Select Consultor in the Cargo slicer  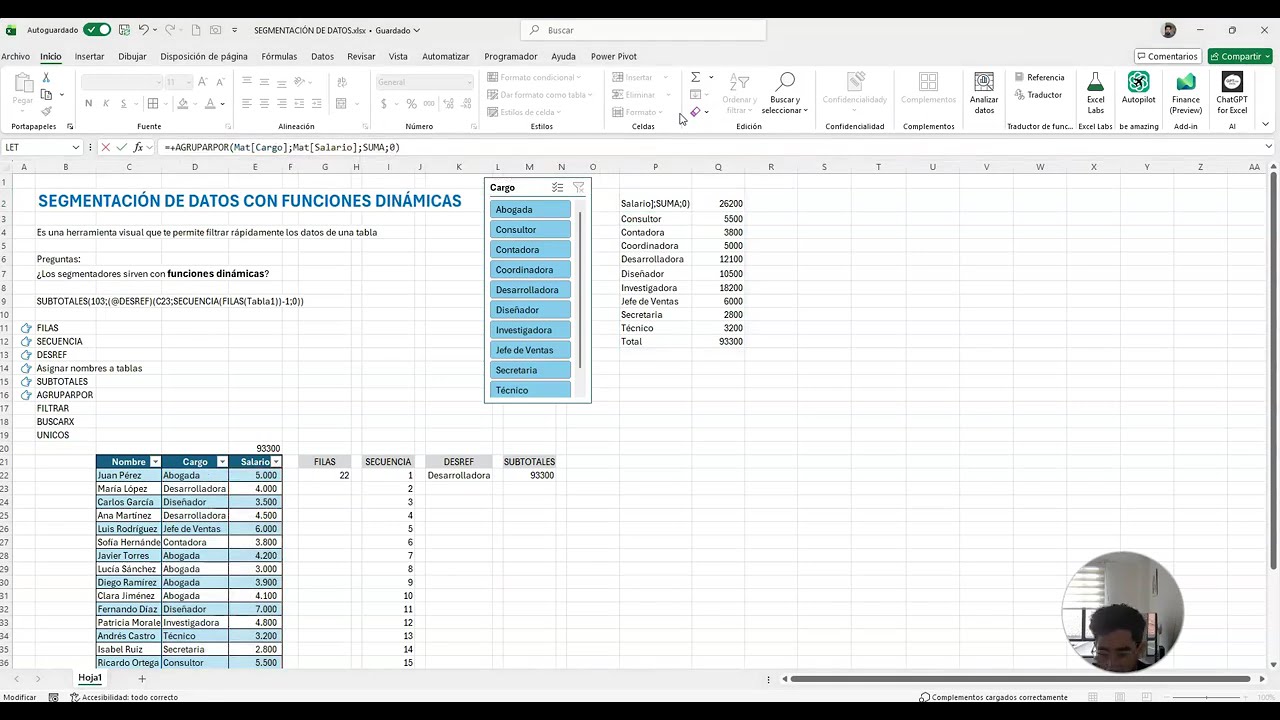tap(531, 229)
